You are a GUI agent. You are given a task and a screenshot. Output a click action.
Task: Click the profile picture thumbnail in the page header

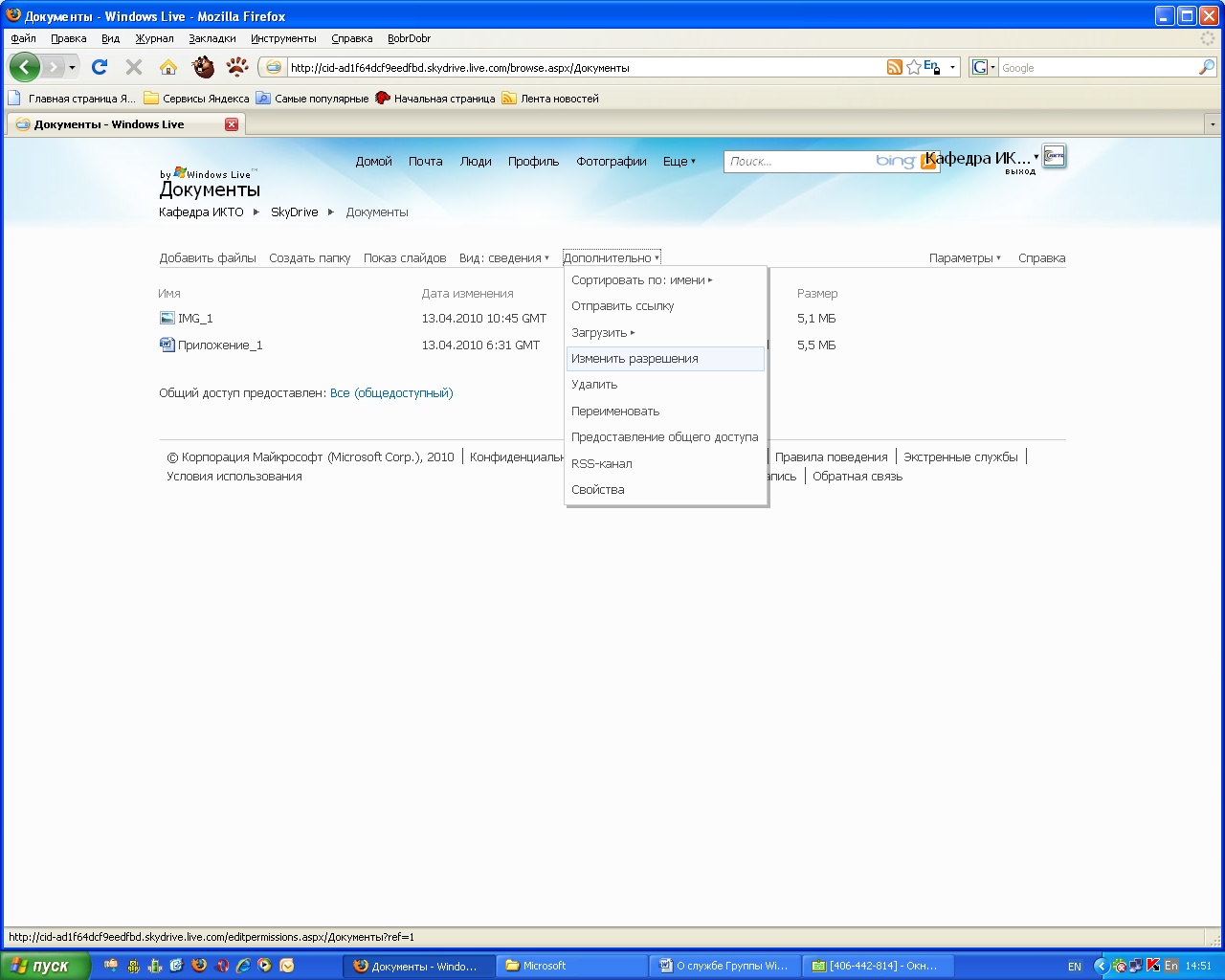click(x=1055, y=156)
